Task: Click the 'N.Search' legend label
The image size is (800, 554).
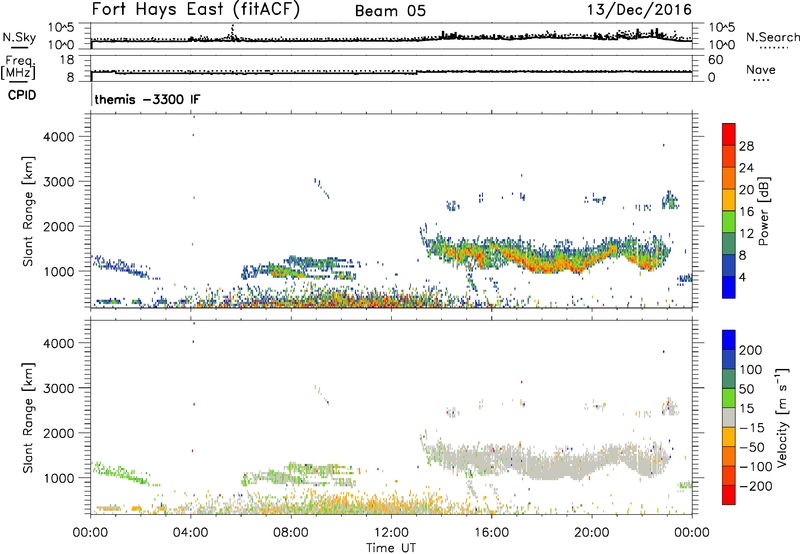Action: 772,37
